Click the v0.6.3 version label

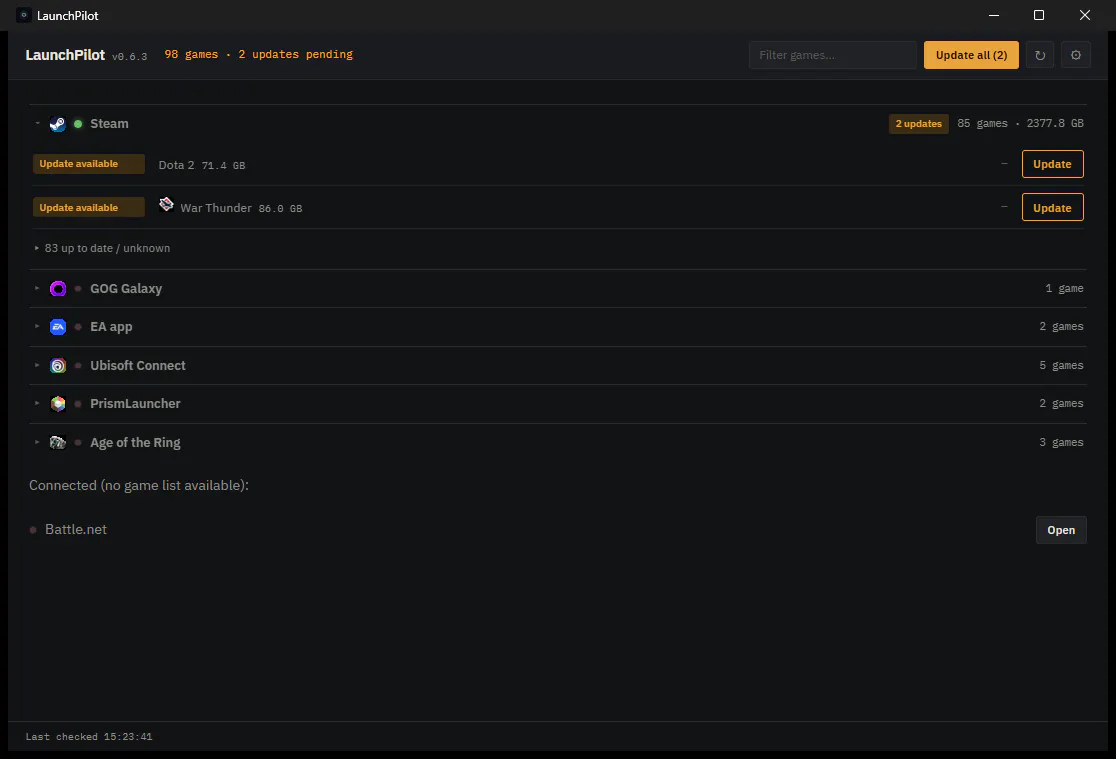point(129,56)
